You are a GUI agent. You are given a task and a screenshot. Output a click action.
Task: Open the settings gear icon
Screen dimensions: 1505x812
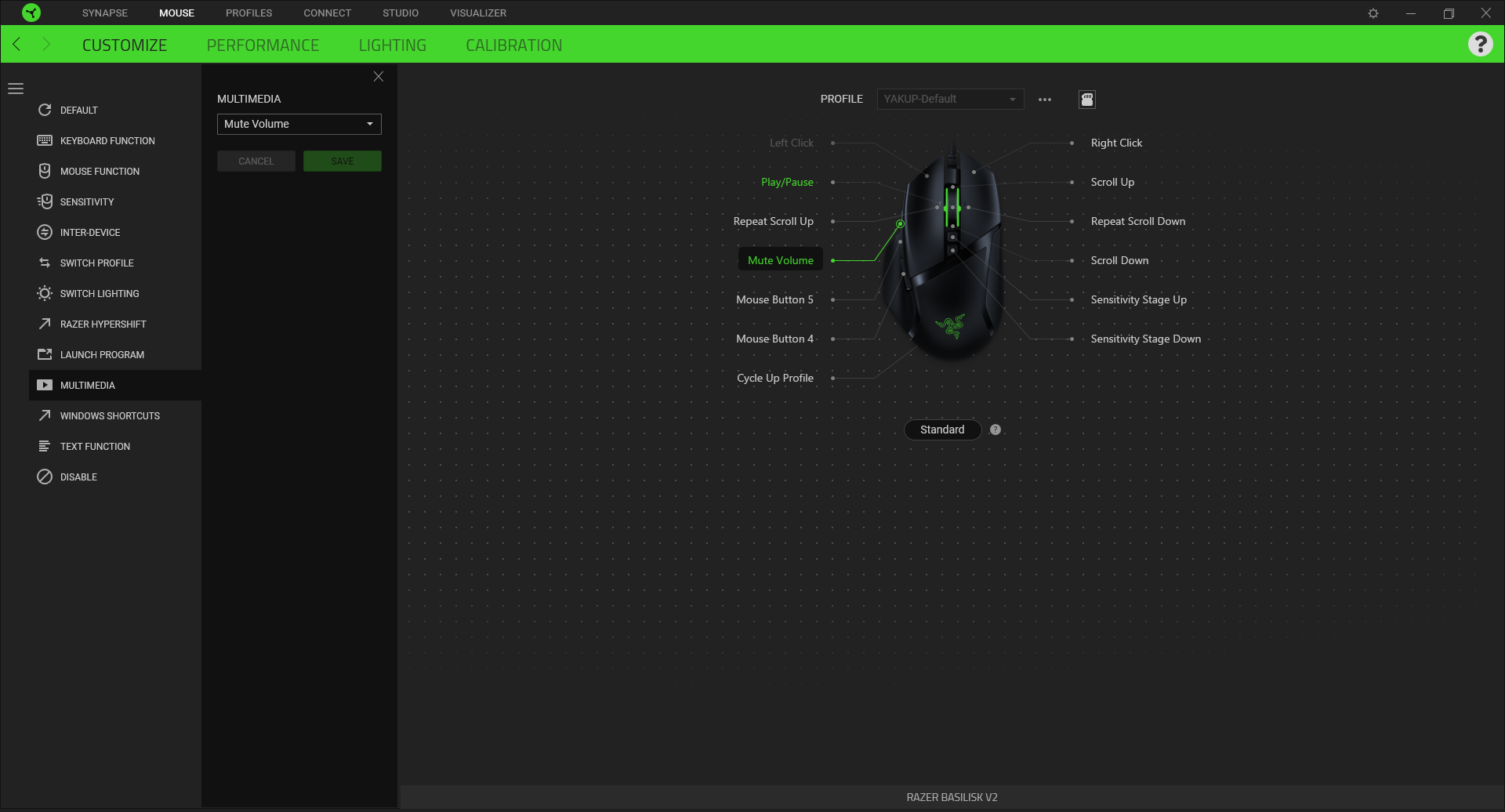click(x=1373, y=13)
